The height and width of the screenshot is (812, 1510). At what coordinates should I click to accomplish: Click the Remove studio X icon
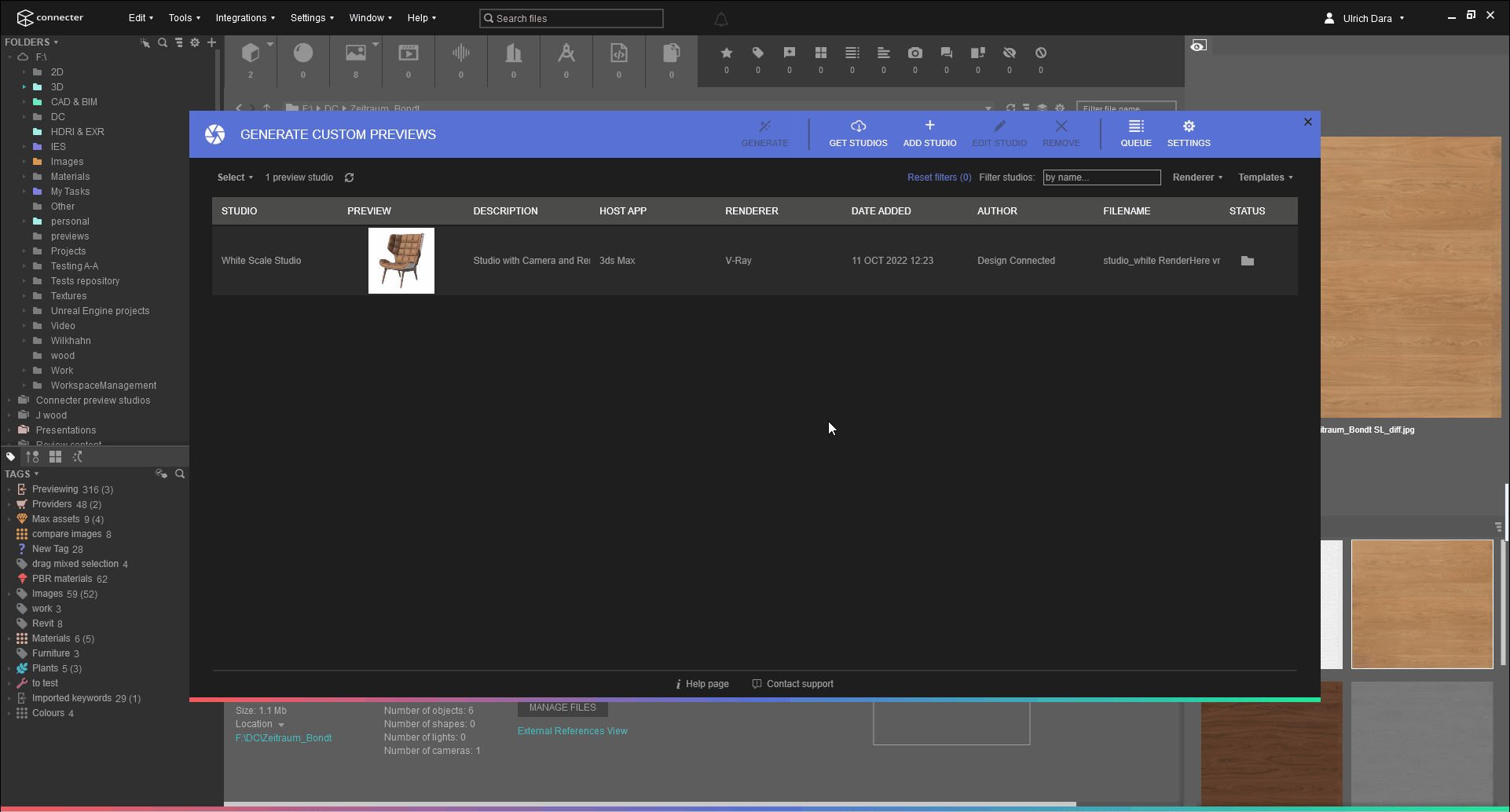[x=1061, y=126]
